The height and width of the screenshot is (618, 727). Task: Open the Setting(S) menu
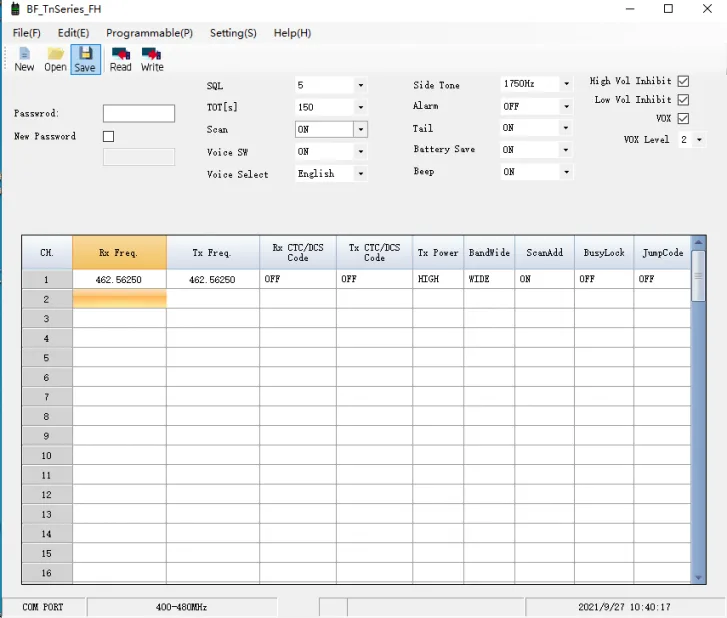pos(233,33)
